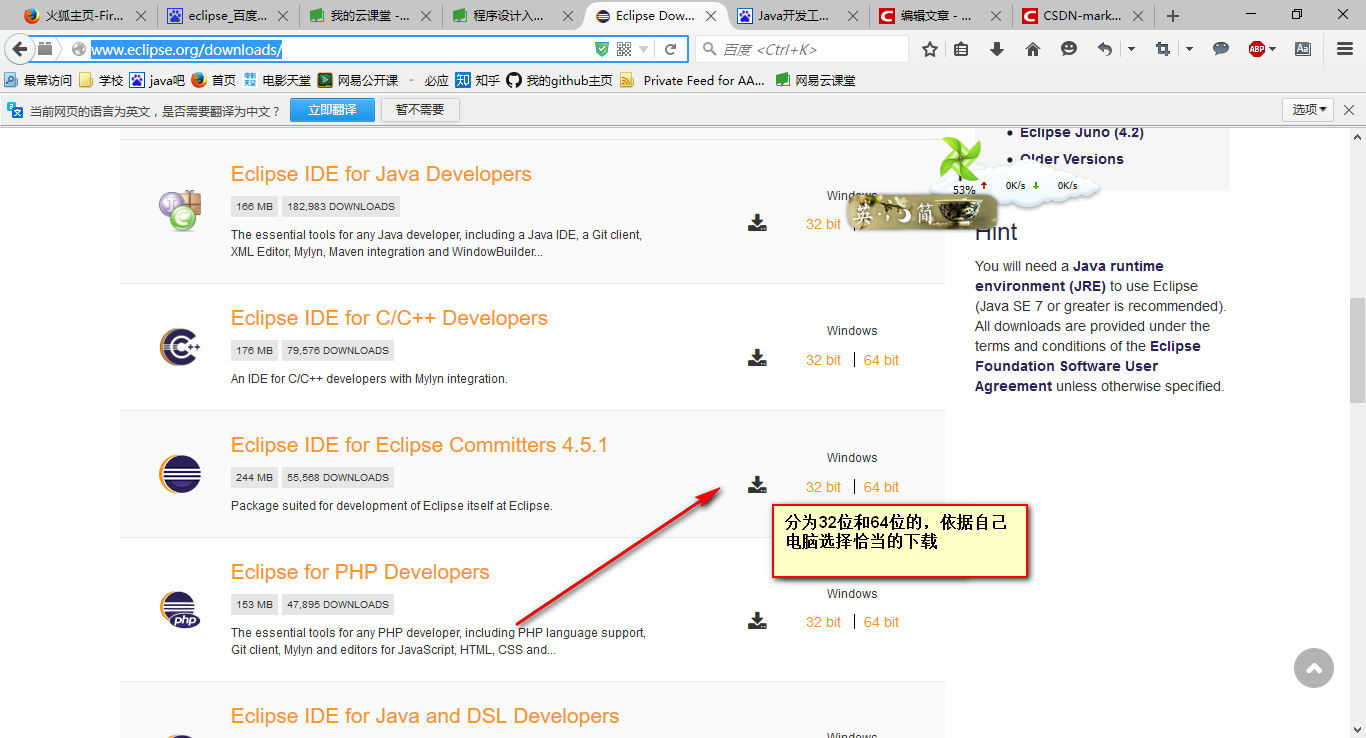Close the Eclipse Downloads tab
Screen dimensions: 1366x738
[711, 16]
